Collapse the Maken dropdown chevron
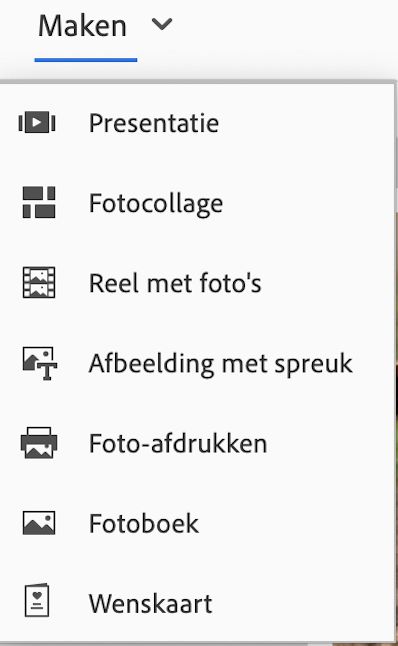The image size is (398, 646). 162,24
